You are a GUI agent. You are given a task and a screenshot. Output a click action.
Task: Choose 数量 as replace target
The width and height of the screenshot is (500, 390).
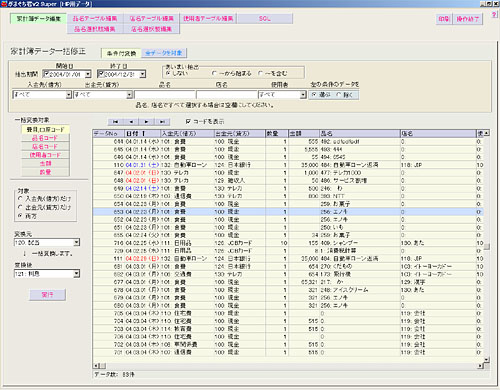tap(45, 172)
